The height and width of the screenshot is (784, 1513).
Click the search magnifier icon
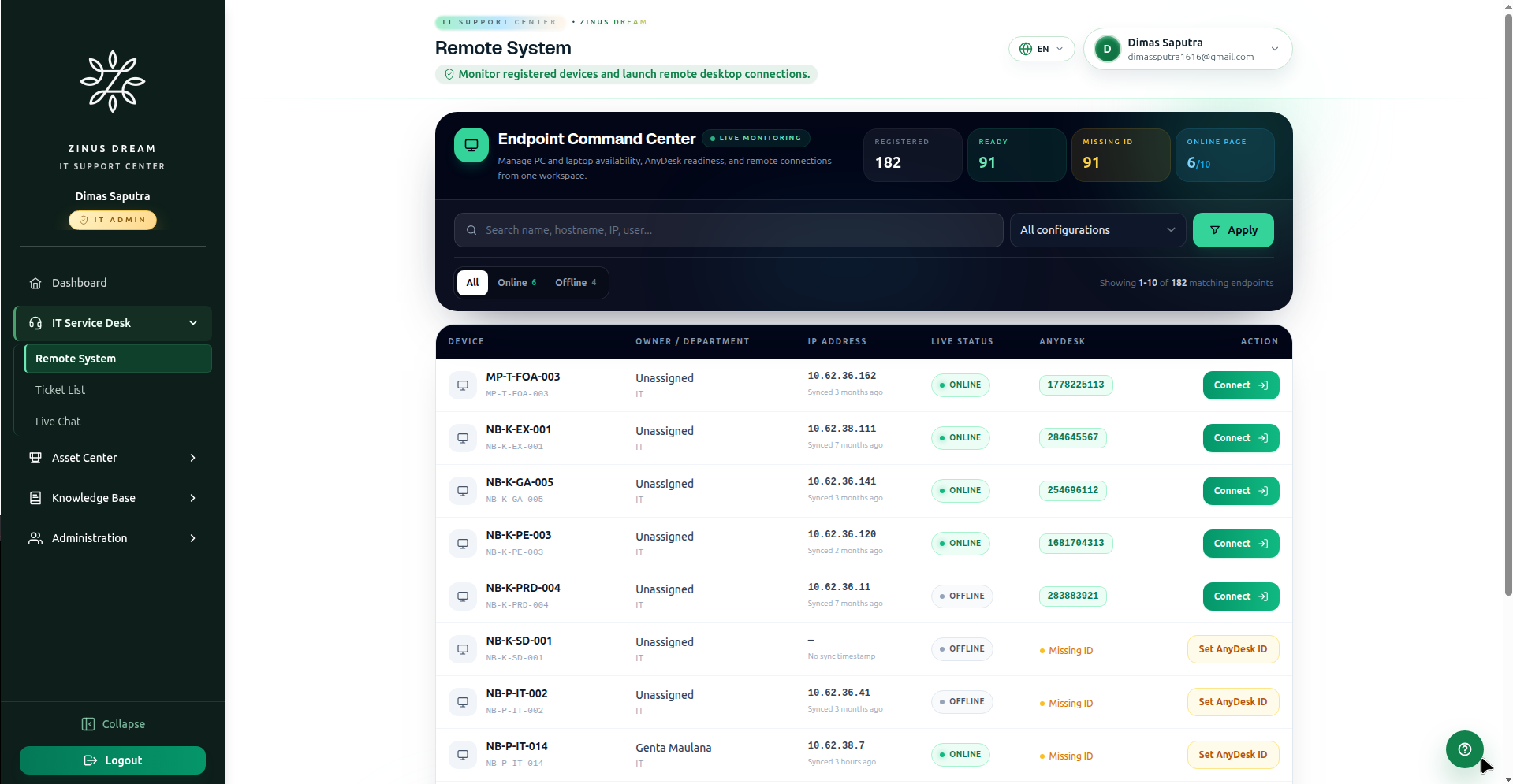(471, 230)
